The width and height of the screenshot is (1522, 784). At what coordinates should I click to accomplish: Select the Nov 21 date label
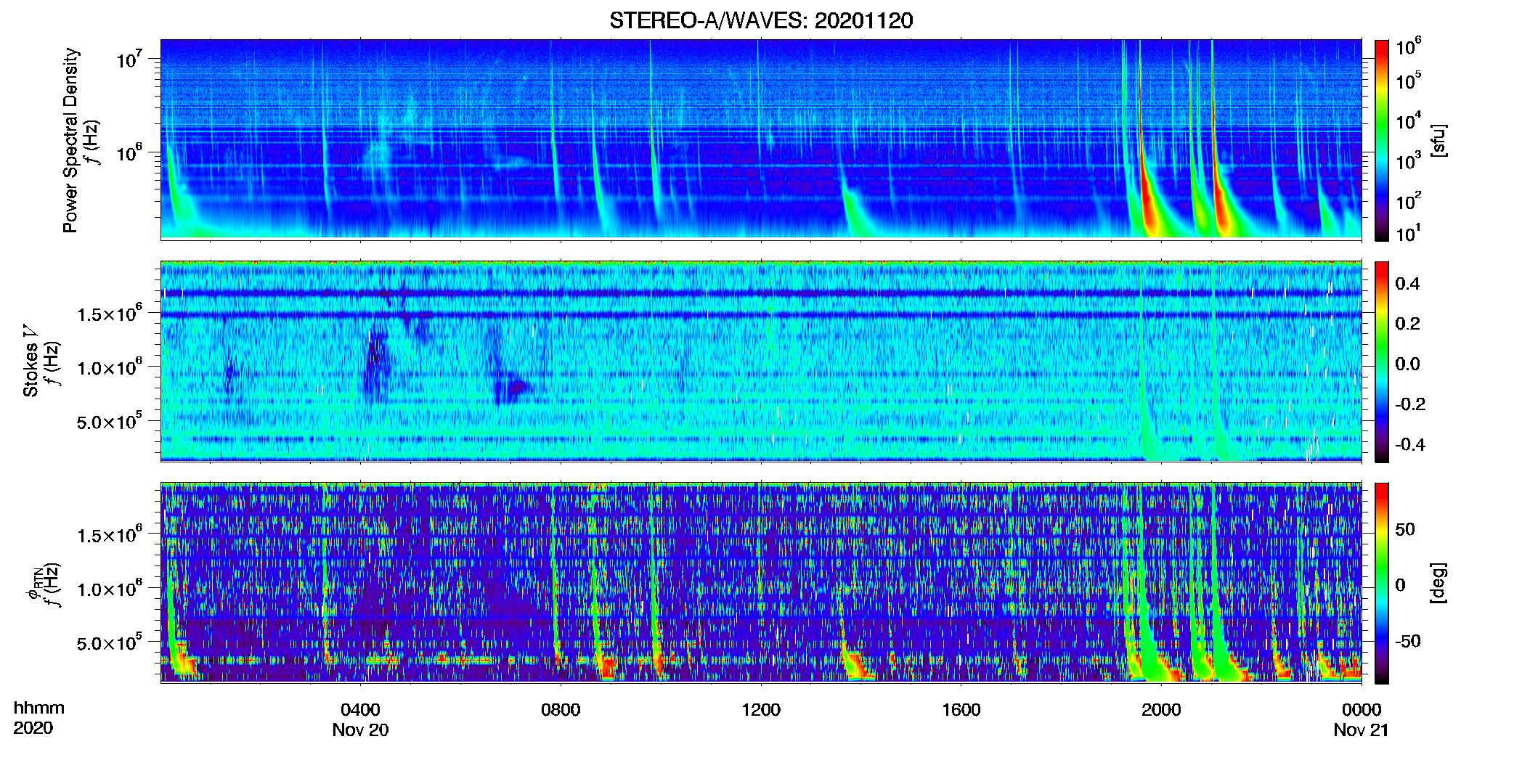click(1361, 730)
